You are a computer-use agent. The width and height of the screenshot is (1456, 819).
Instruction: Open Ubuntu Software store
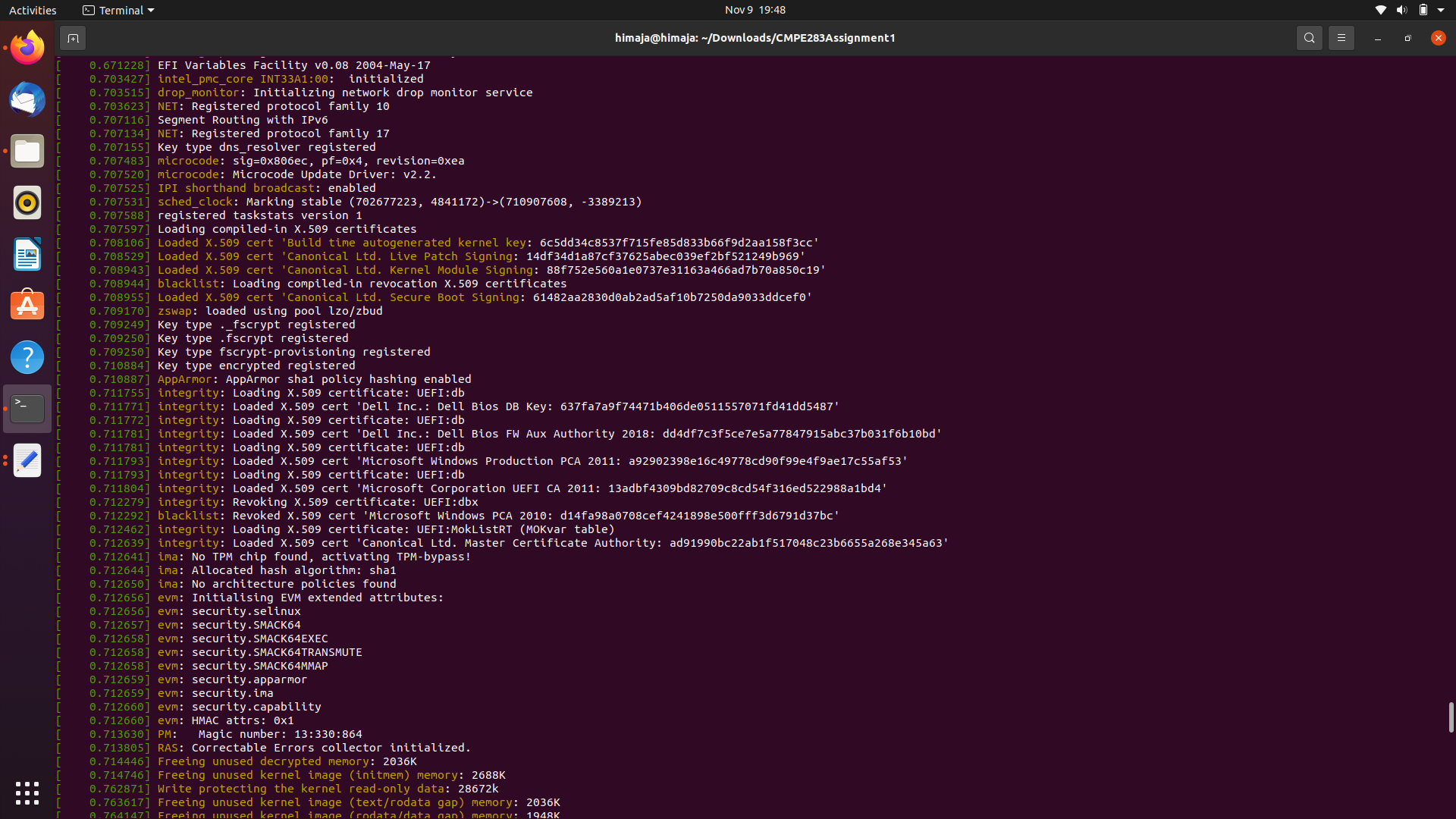click(x=27, y=306)
